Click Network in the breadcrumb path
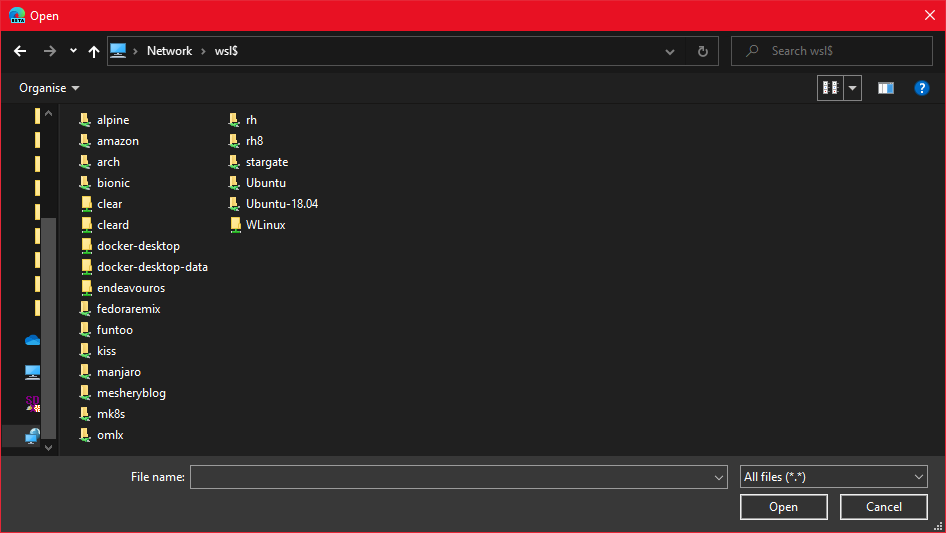Screen dimensions: 946x533 pos(170,51)
